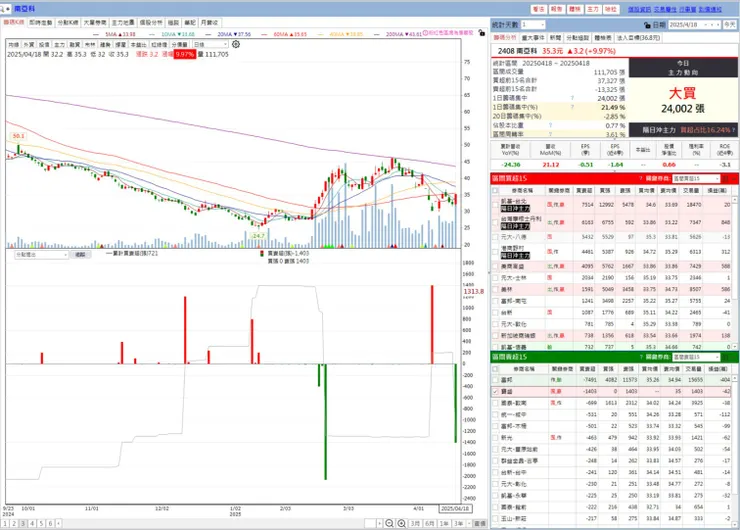Click next-page arrow after page 6
This screenshot has width=740, height=530.
click(59, 523)
